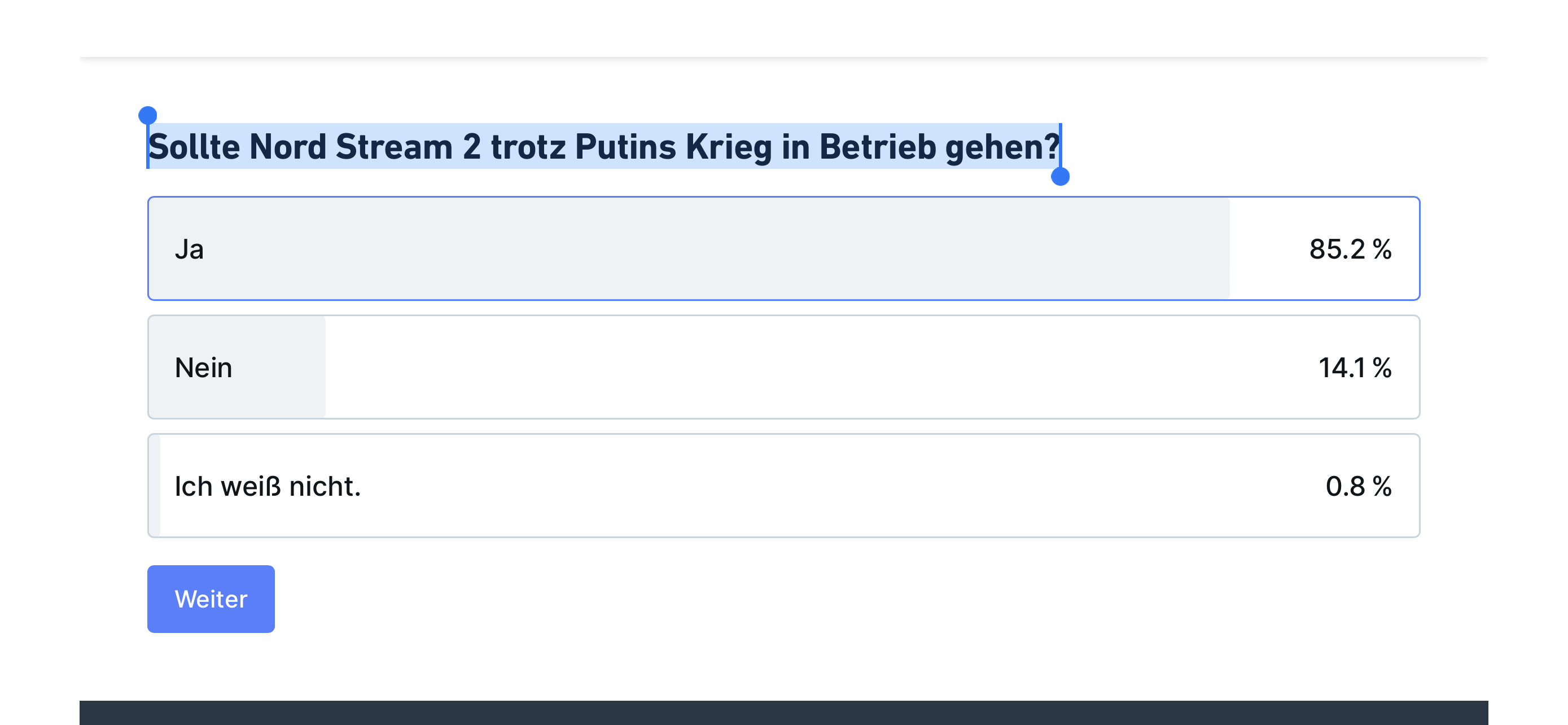This screenshot has width=1568, height=725.
Task: Click the end text selection handle
Action: (x=1060, y=177)
